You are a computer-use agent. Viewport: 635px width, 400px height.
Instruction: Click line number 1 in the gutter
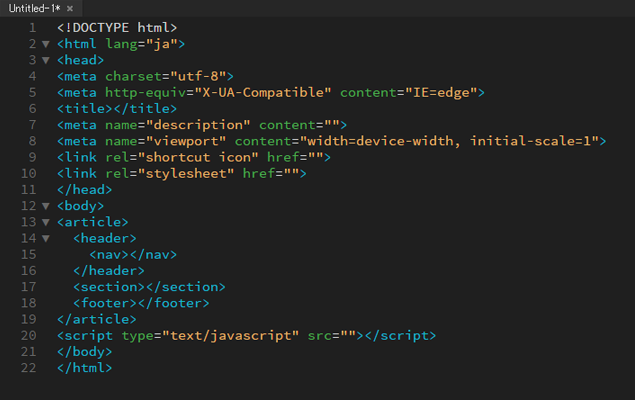[32, 27]
